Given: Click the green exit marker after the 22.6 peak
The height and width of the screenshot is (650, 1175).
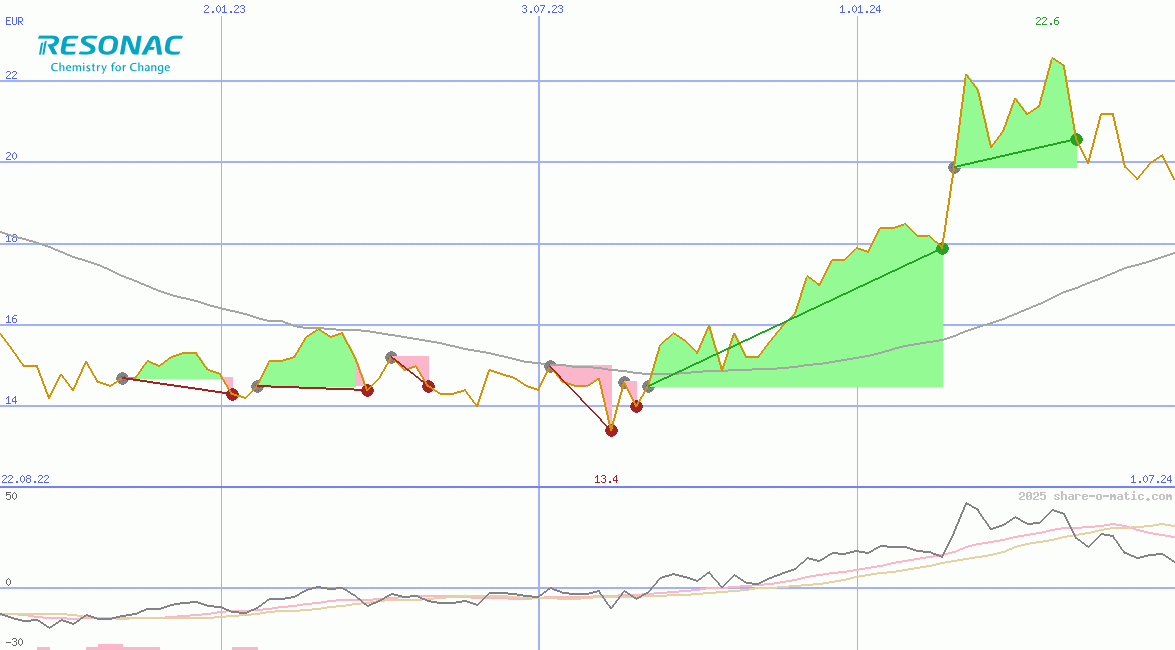Looking at the screenshot, I should 1077,139.
